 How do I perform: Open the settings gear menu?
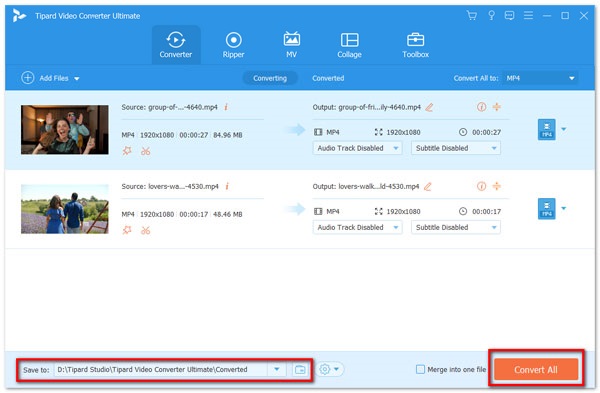[329, 369]
